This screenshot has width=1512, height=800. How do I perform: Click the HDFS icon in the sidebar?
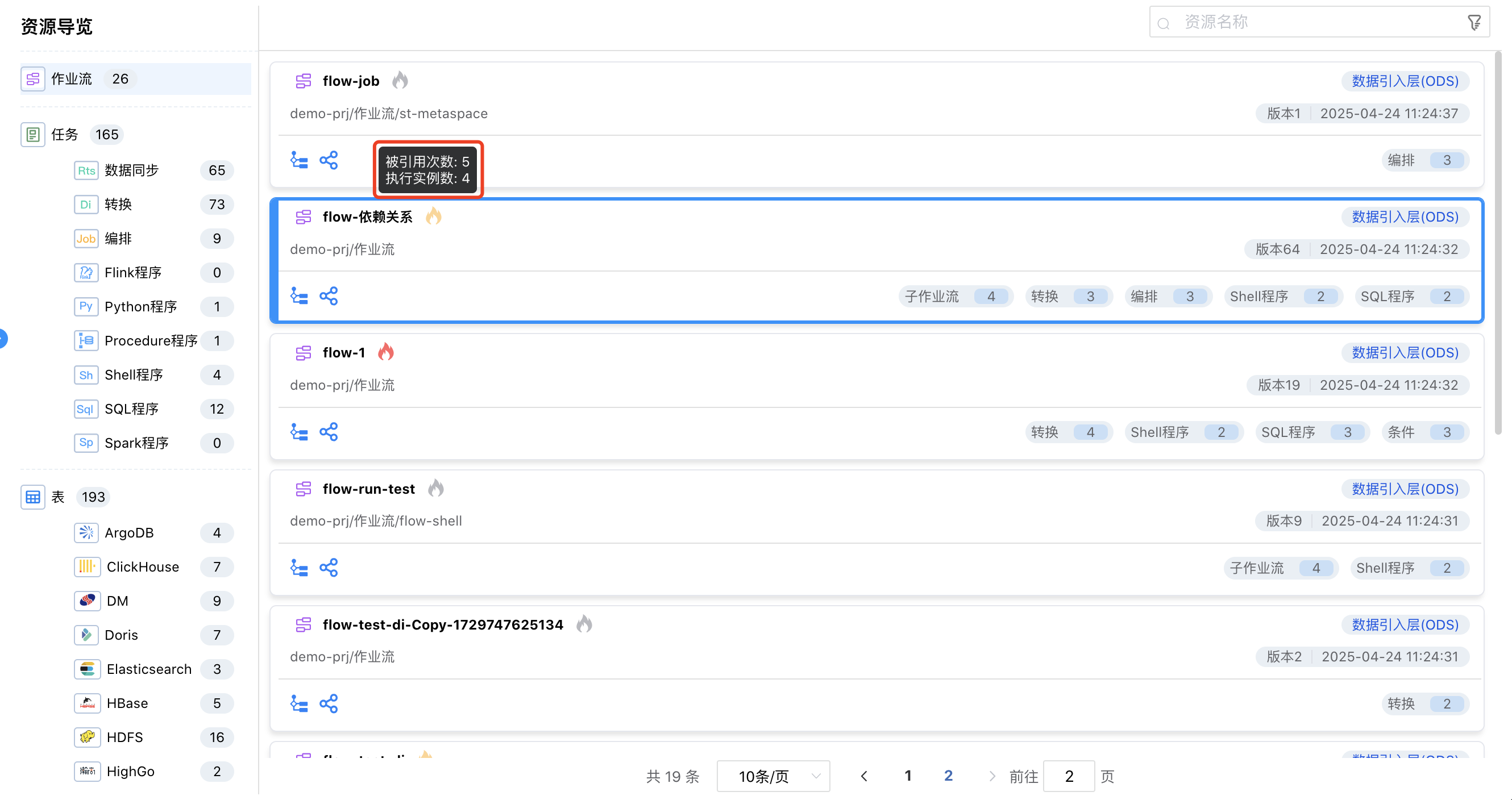[87, 738]
